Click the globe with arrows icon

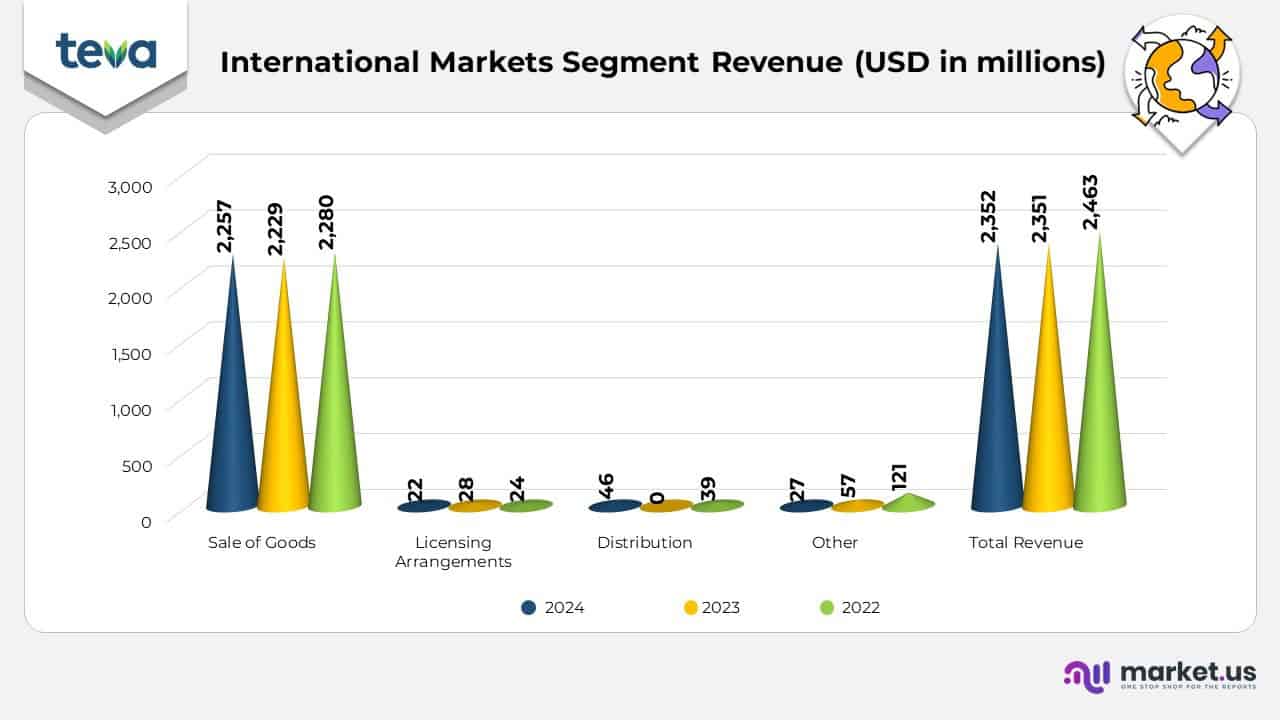pos(1182,80)
